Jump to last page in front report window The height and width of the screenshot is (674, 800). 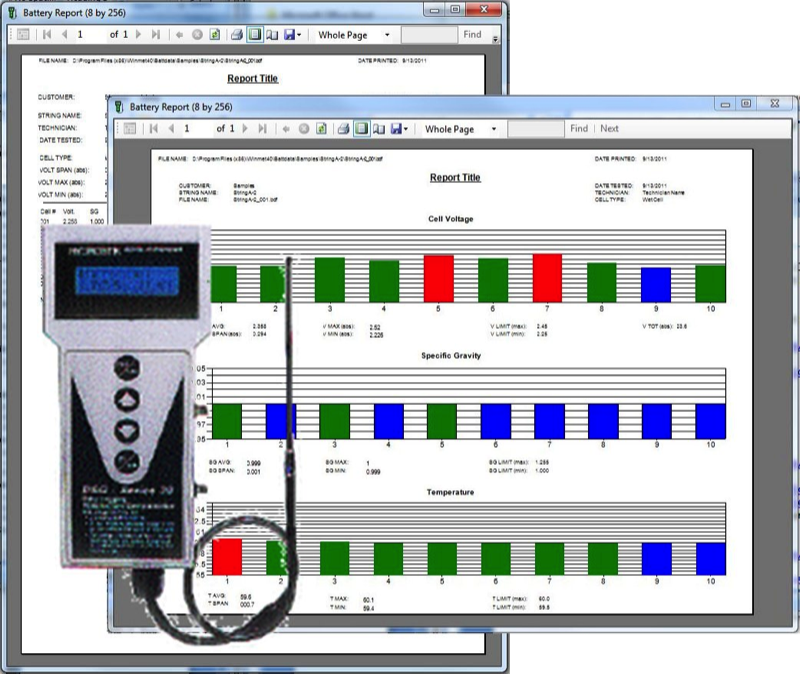point(262,129)
